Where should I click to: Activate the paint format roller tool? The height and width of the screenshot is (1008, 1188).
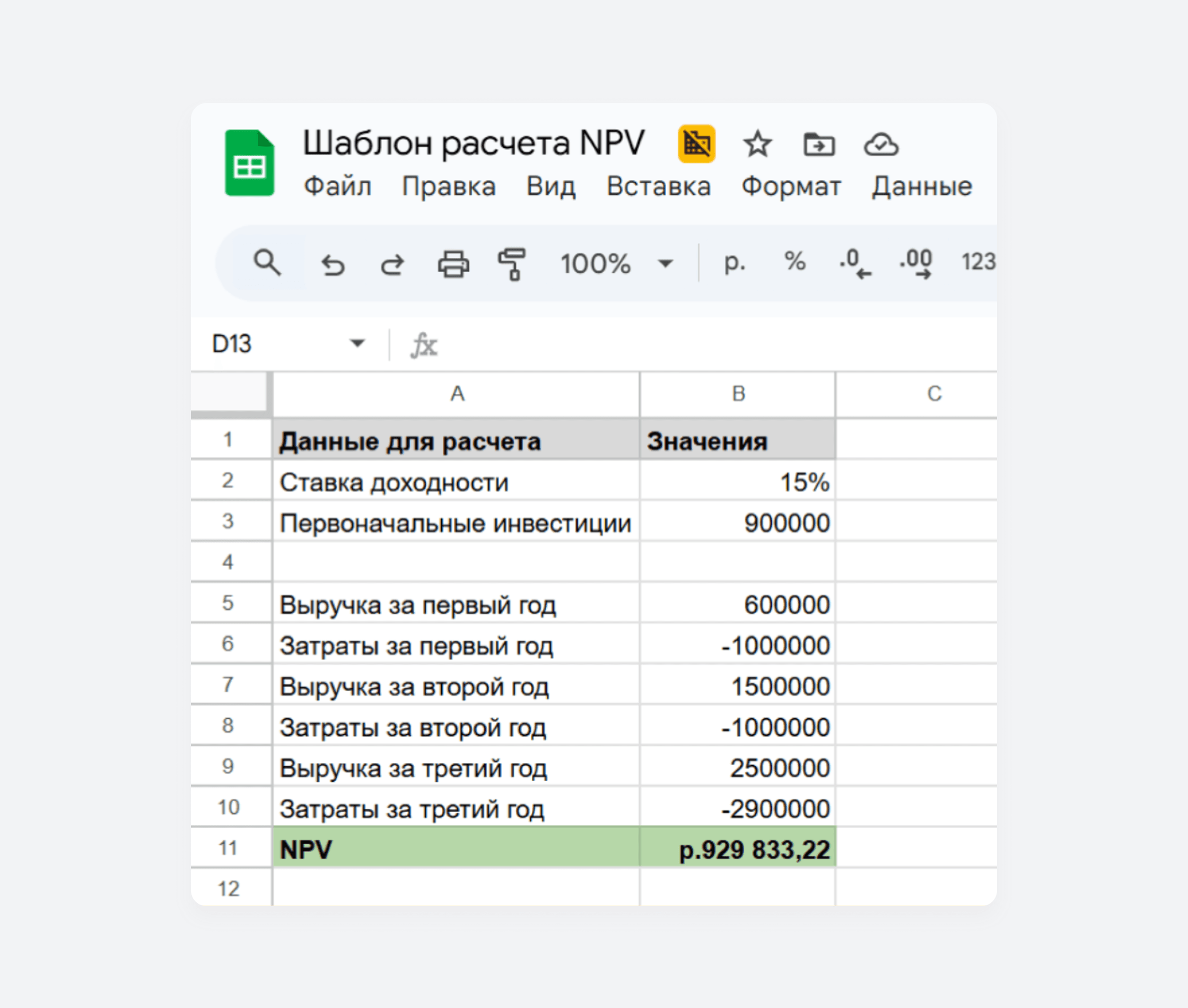coord(512,264)
